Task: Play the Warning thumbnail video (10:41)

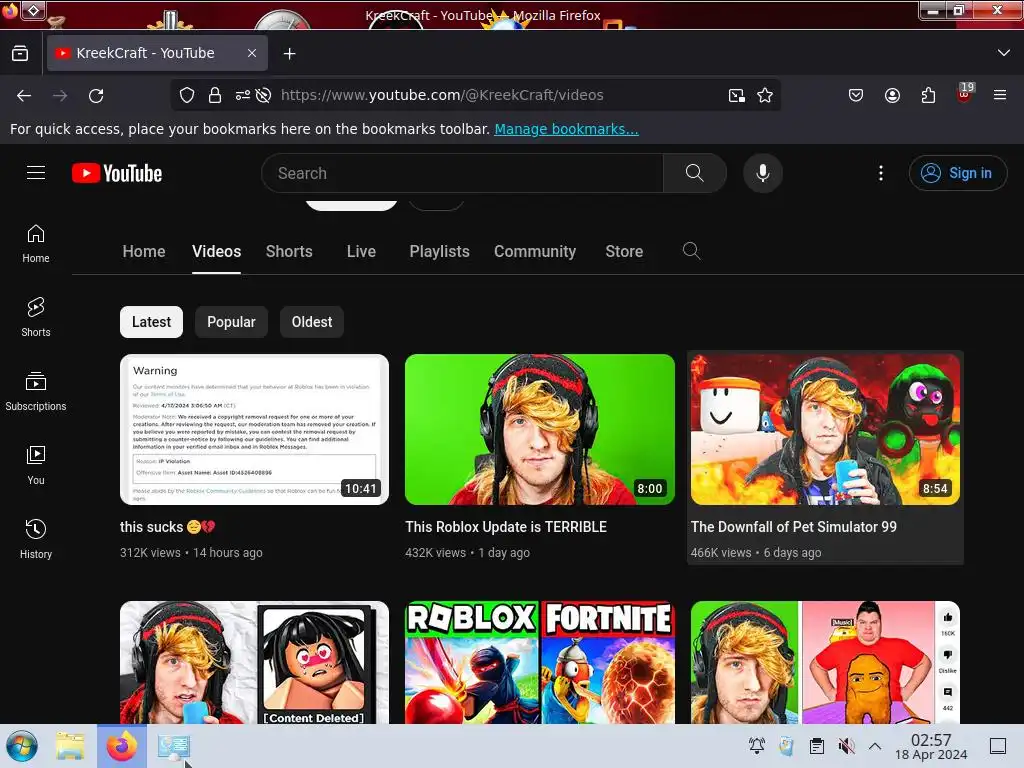Action: [x=254, y=429]
